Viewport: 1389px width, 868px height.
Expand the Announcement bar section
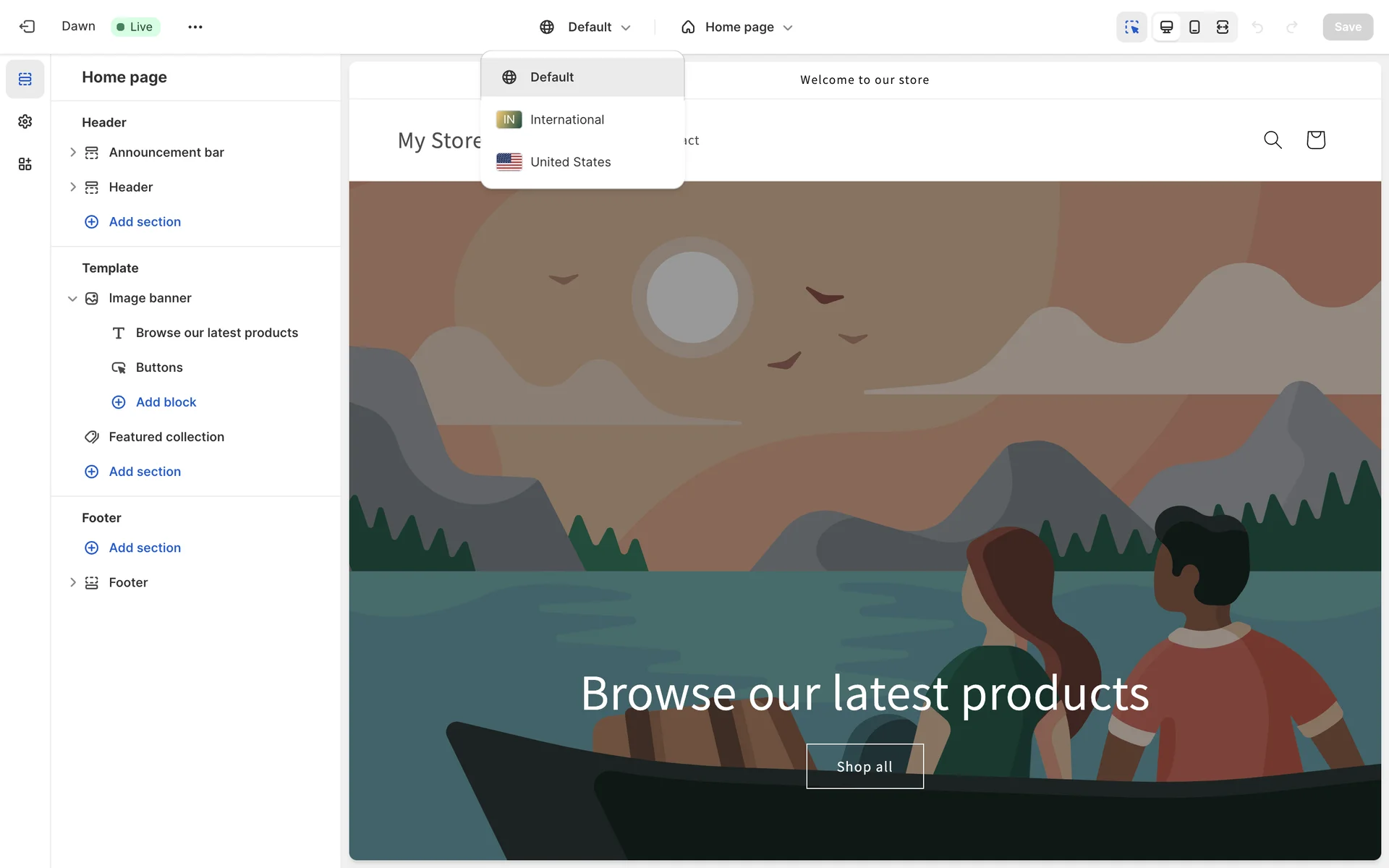[72, 152]
